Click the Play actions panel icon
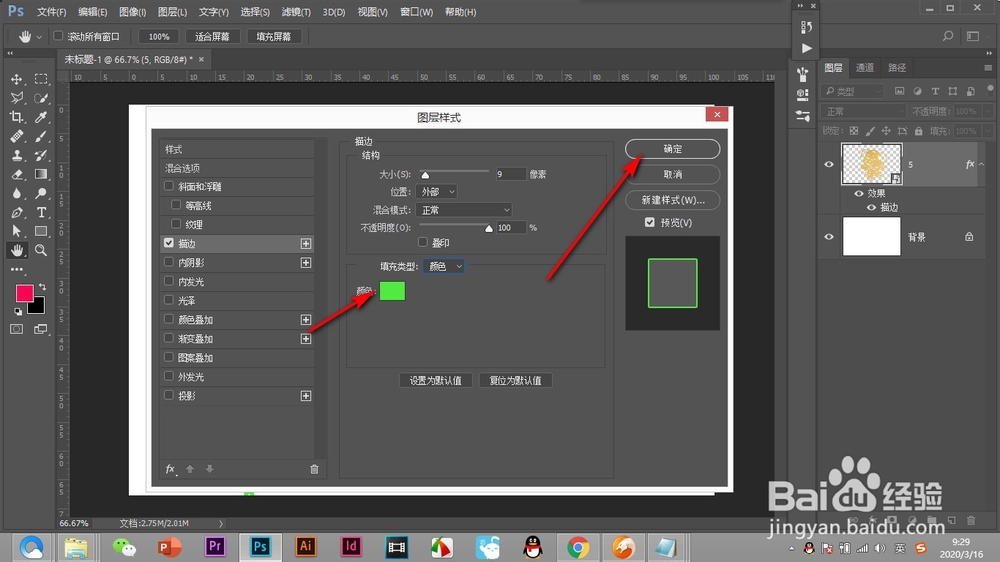 (806, 48)
